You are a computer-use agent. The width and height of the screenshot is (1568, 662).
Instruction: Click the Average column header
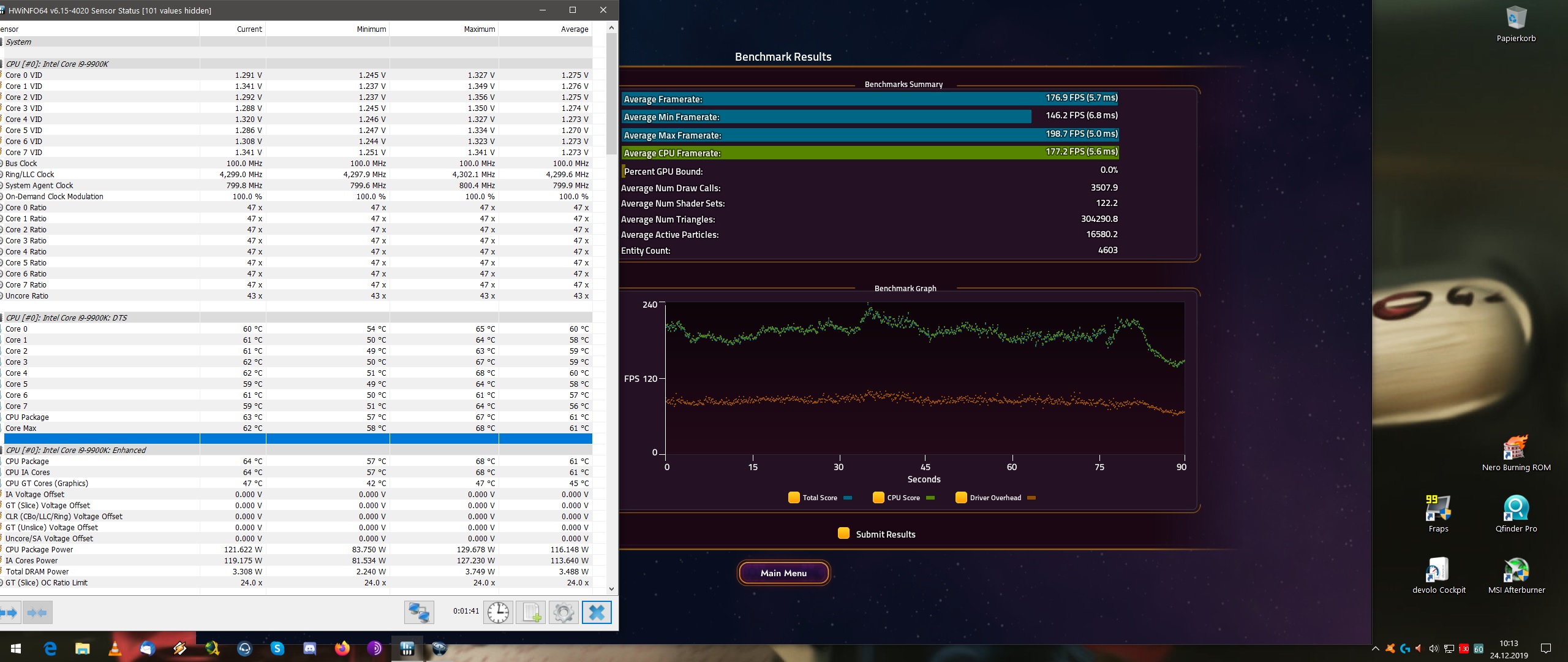[574, 29]
